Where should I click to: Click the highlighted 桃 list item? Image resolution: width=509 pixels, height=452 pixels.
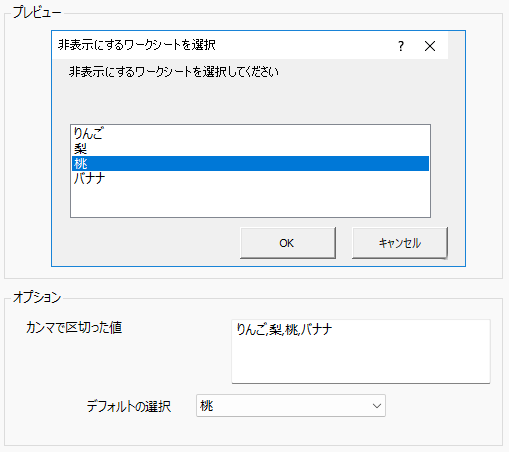250,163
